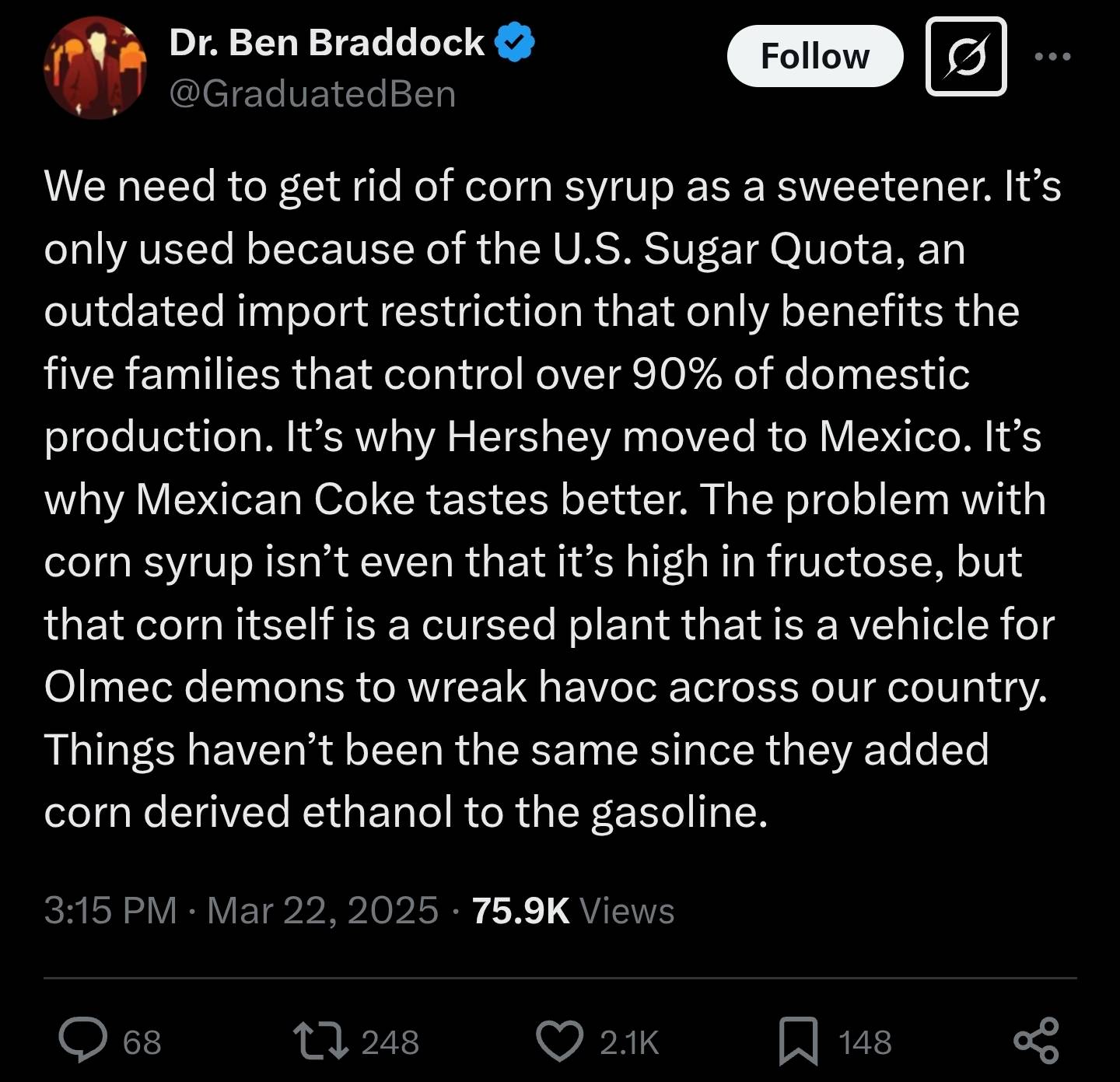
Task: Click the reply speech bubble icon
Action: 84,1041
